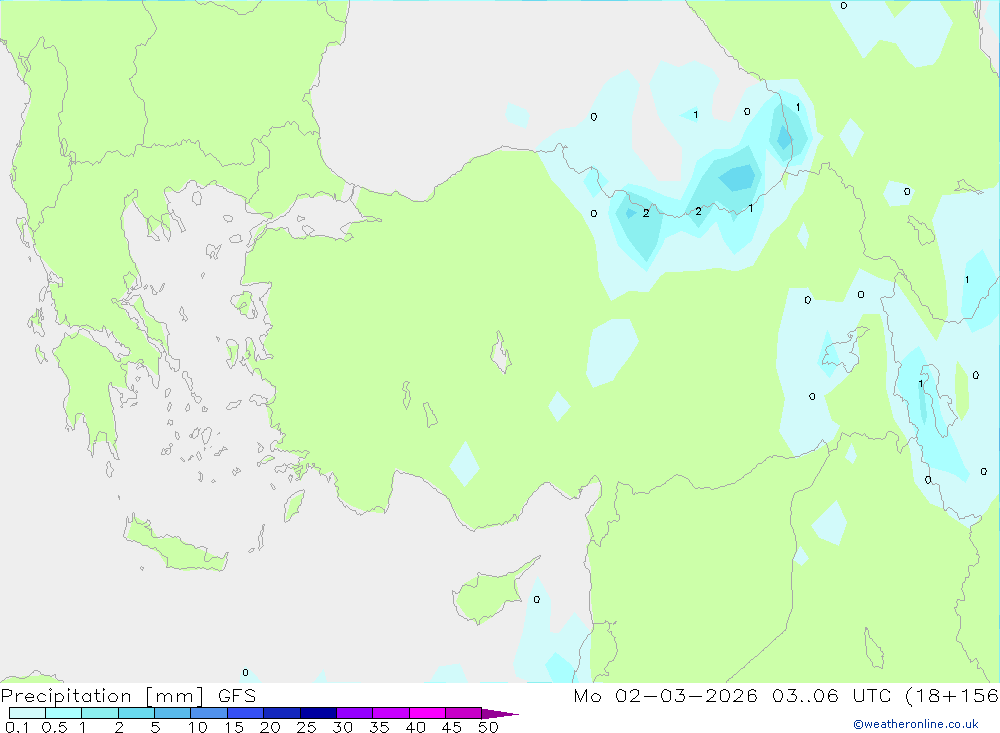Select the 35–40 mm legend color swatch
Viewport: 1000px width, 733px height.
pos(391,713)
